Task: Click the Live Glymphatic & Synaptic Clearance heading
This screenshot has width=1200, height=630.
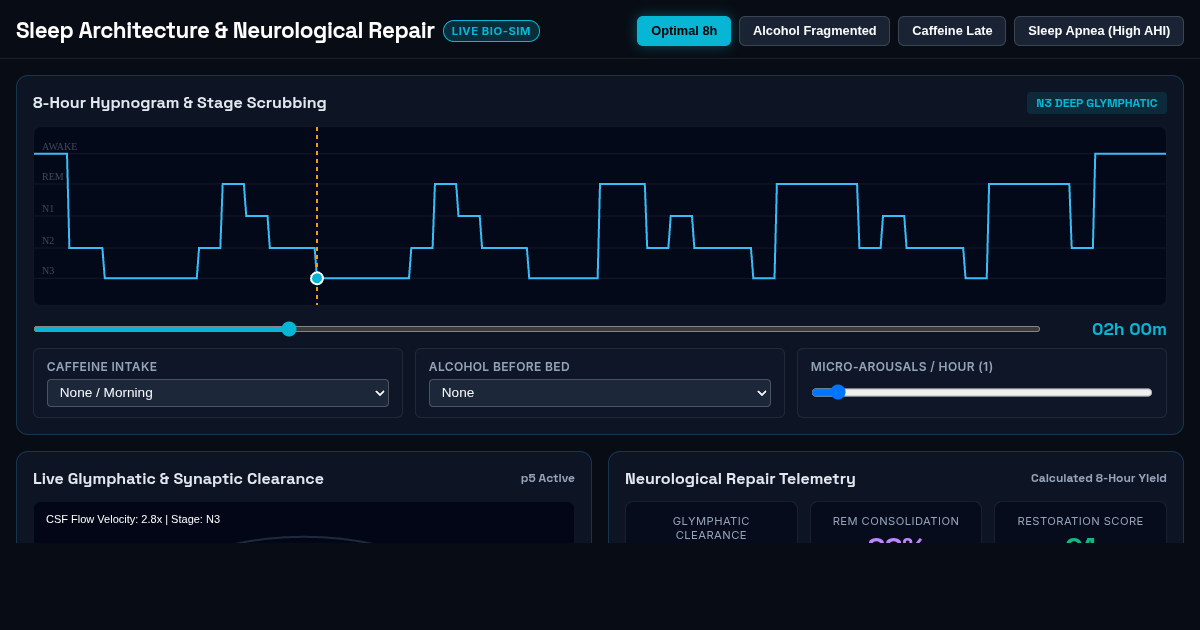Action: pos(178,479)
